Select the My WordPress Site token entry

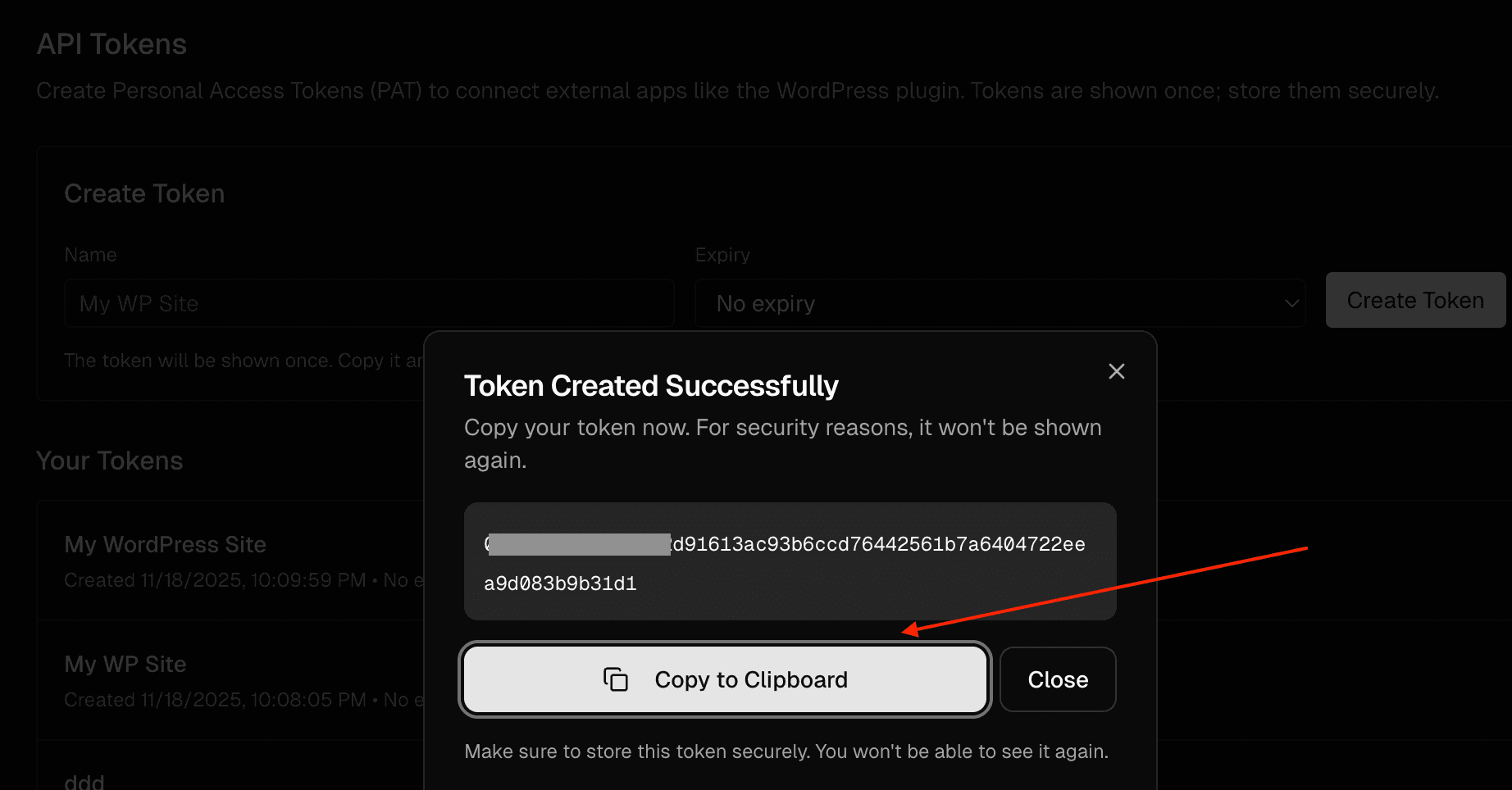166,545
